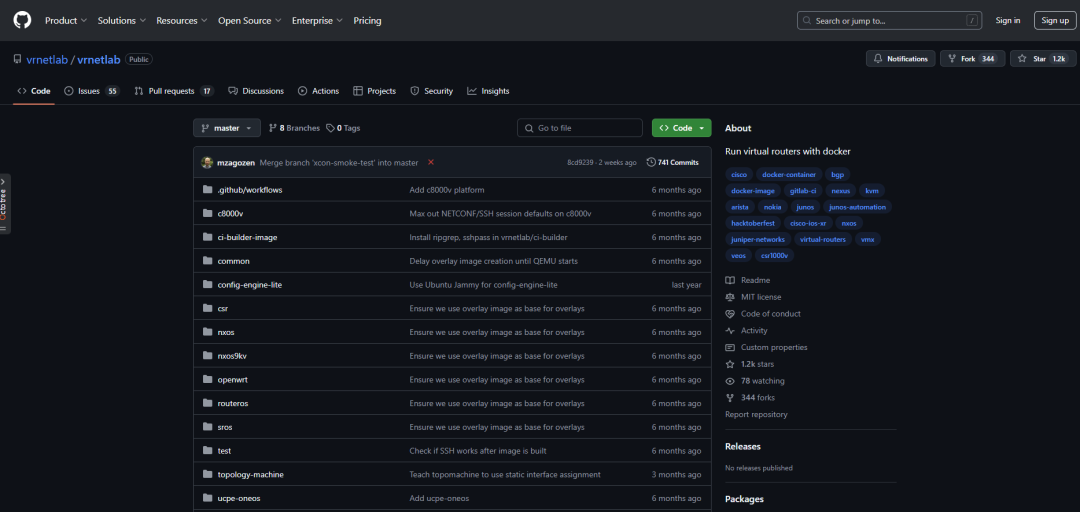Click commit hash 8cd9239

580,163
